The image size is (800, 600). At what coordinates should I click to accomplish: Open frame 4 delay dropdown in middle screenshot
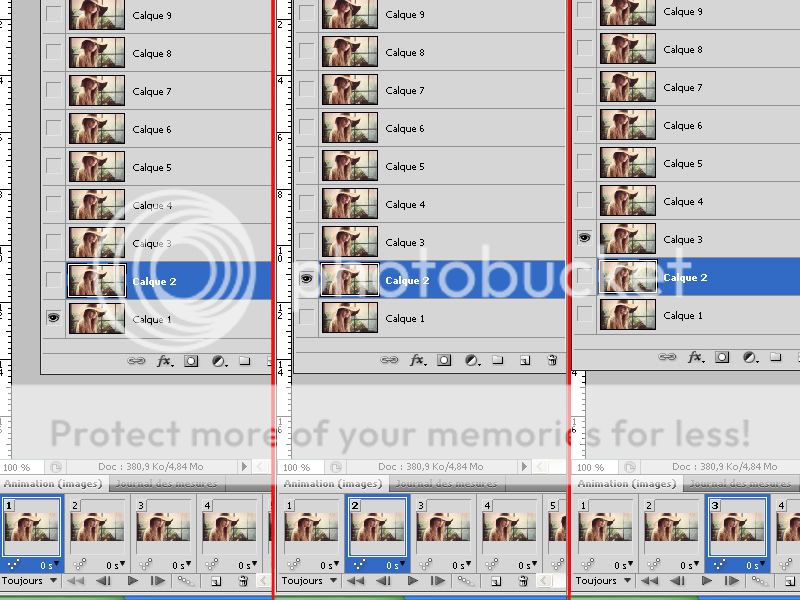pyautogui.click(x=527, y=565)
